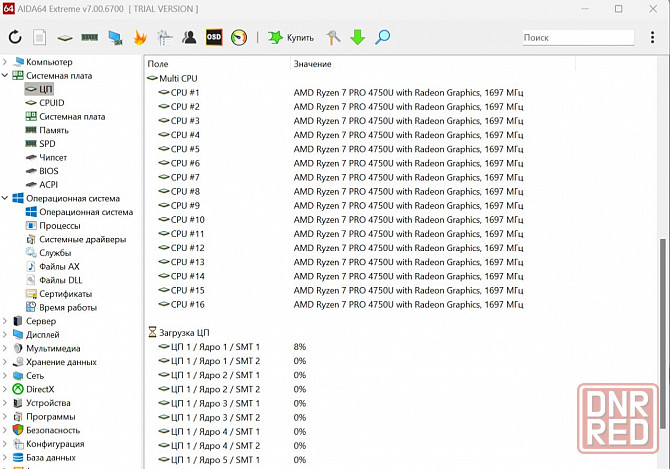Viewport: 670px width, 469px height.
Task: Click the Значение column header
Action: [x=312, y=64]
